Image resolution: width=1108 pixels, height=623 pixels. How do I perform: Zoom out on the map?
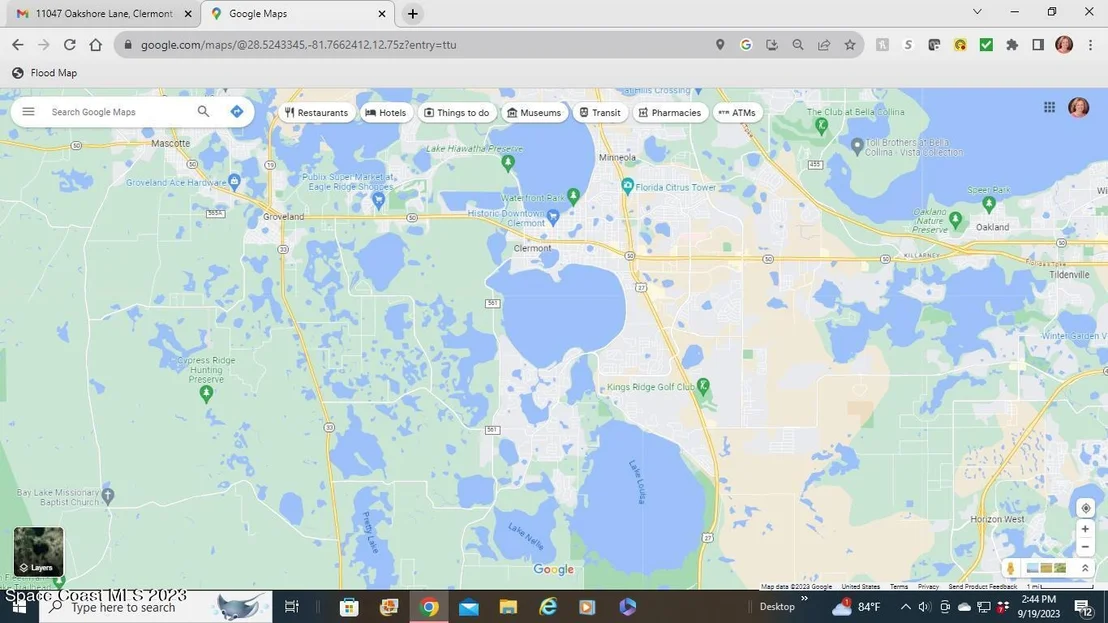point(1085,547)
